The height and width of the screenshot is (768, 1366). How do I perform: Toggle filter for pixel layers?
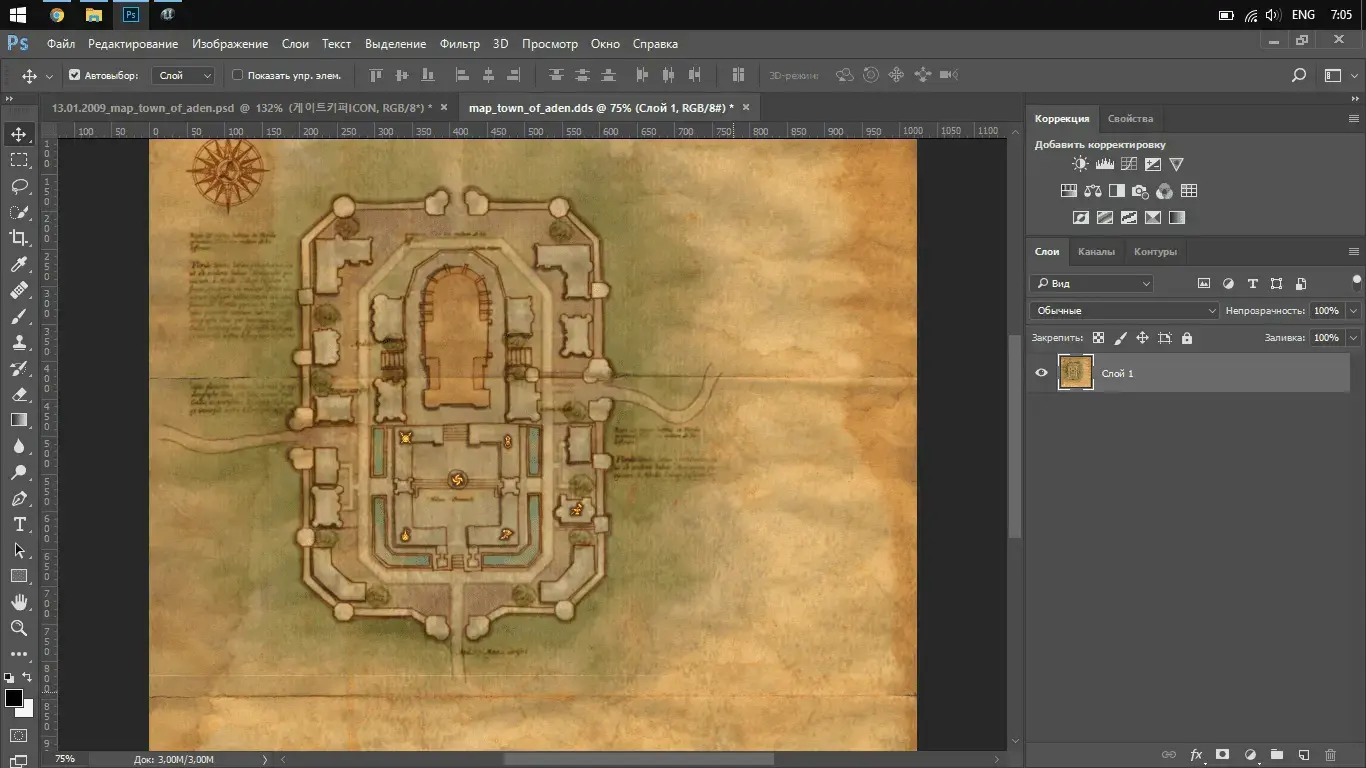(x=1203, y=284)
